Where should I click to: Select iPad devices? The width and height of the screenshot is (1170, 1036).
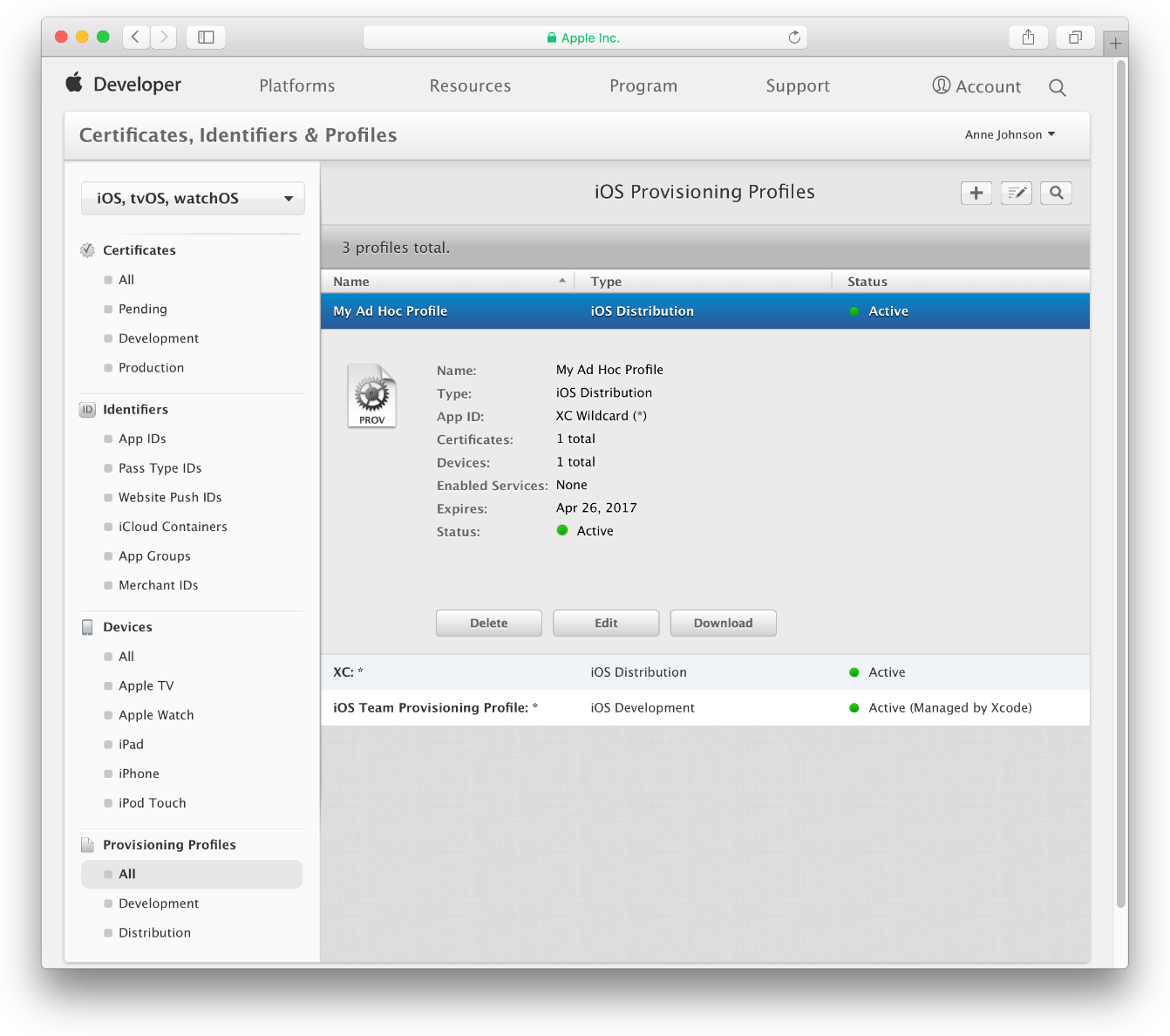coord(131,745)
